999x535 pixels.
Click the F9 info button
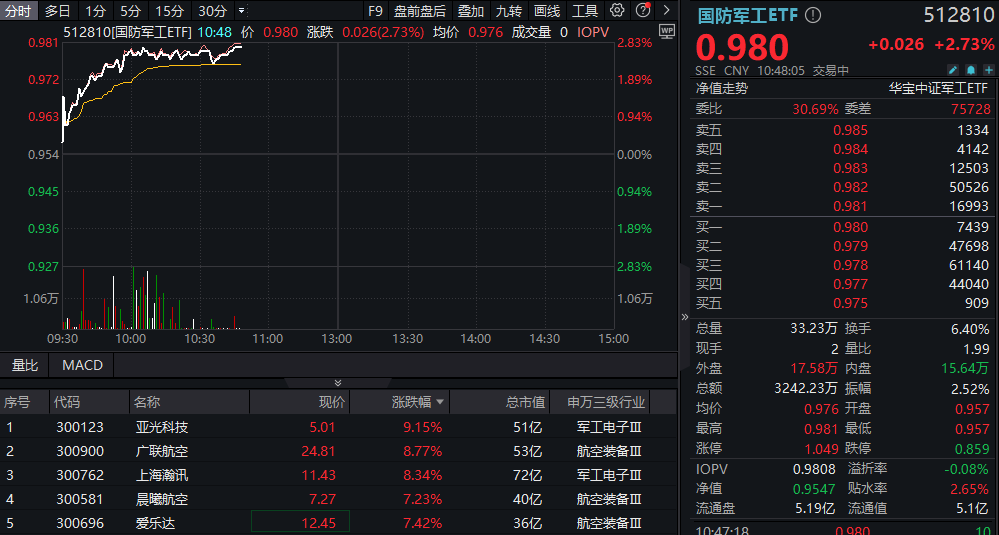[375, 11]
